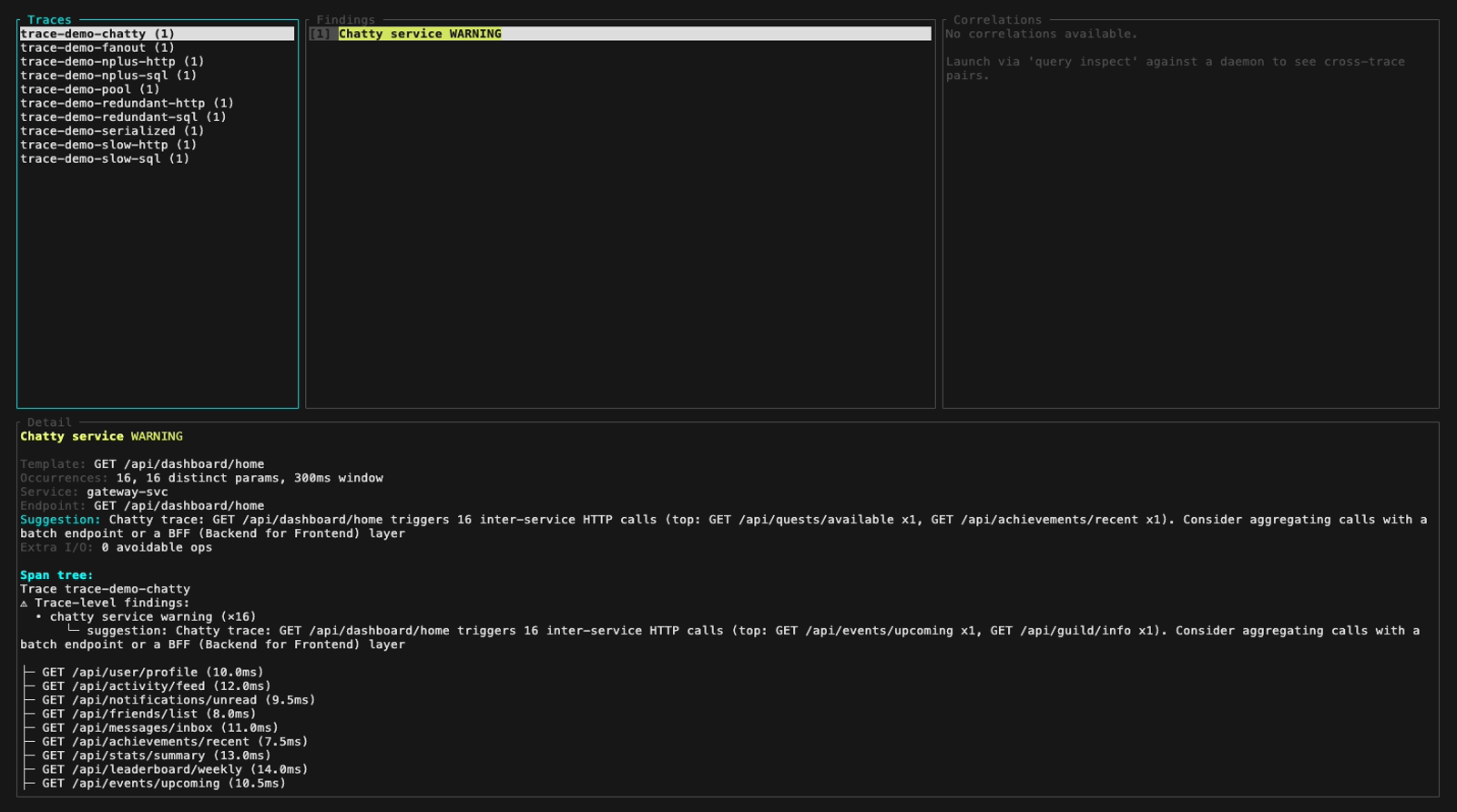
Task: Select span GET /api/leaderboard/weekly (14.0ms)
Action: [x=175, y=769]
